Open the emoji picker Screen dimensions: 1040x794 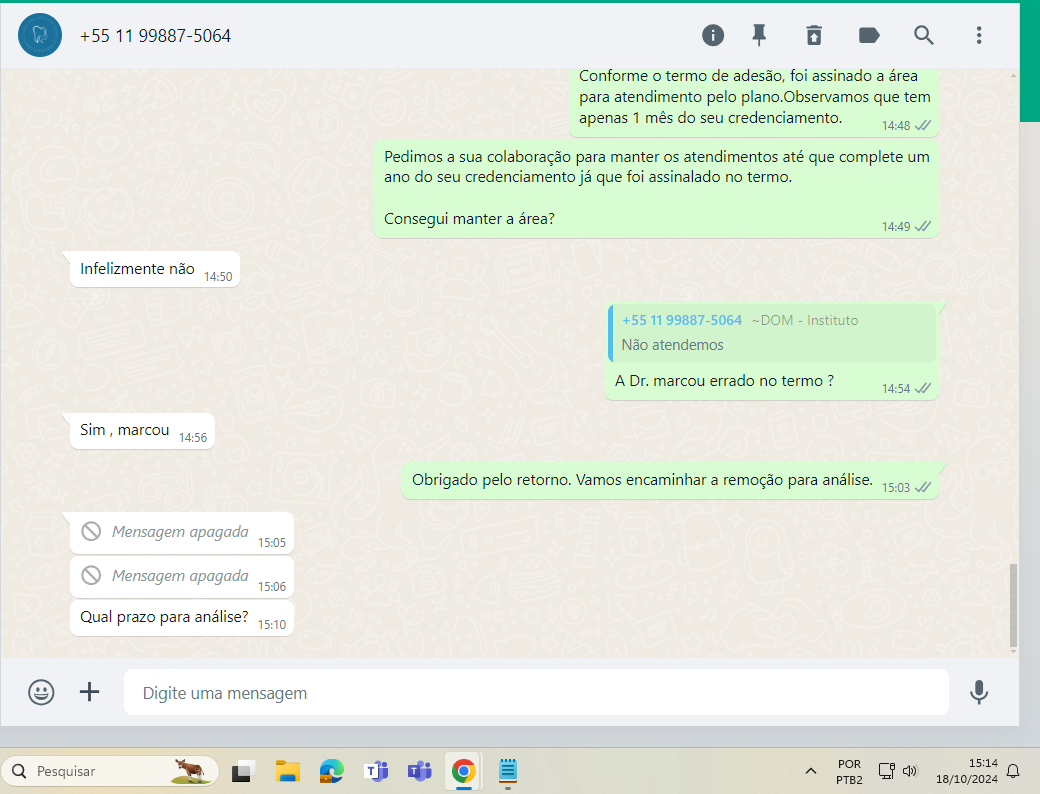point(41,692)
